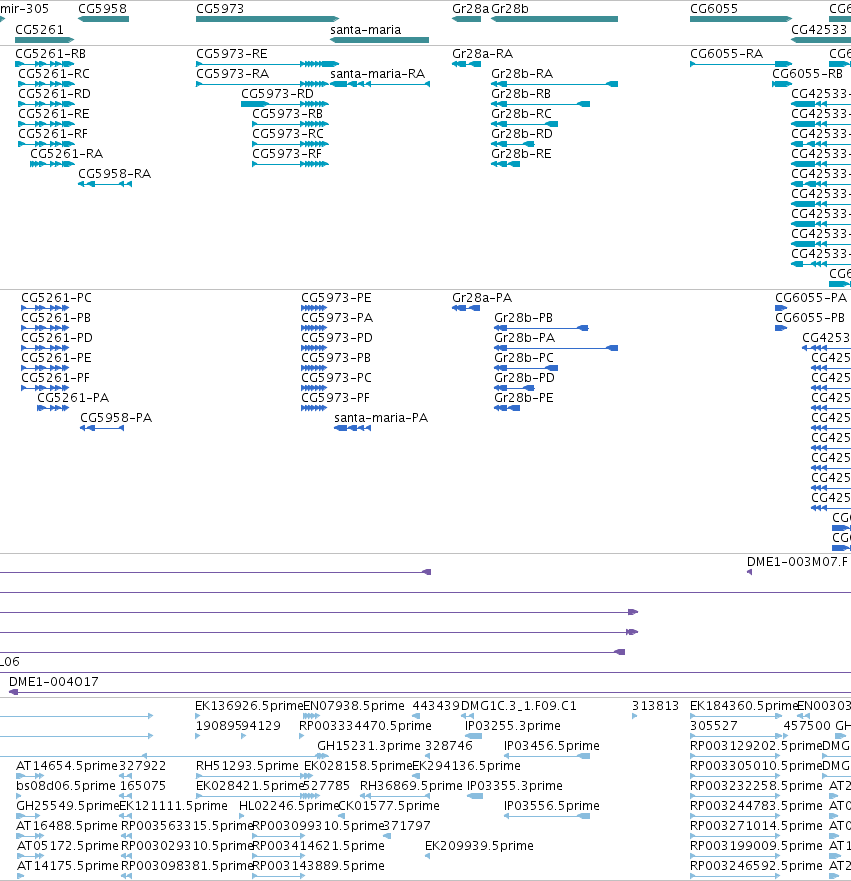The image size is (851, 881).
Task: Select EST EK184360.5prime
Action: pos(736,716)
